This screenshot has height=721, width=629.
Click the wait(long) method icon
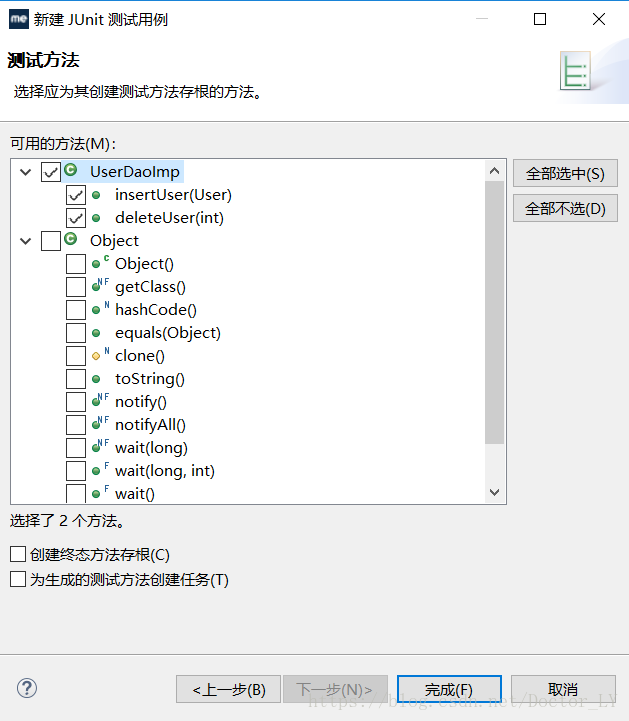pyautogui.click(x=100, y=446)
